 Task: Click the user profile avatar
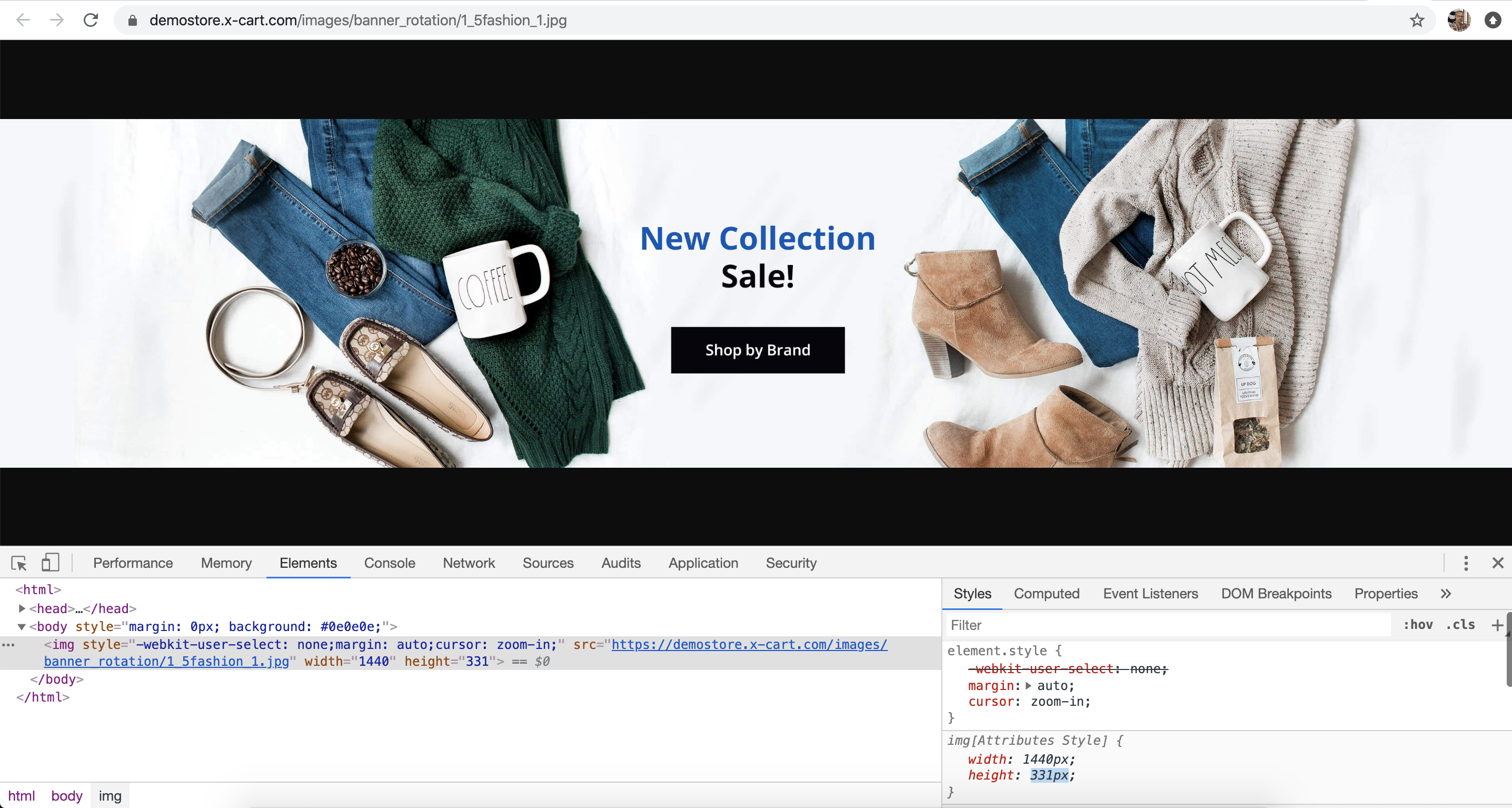tap(1459, 21)
